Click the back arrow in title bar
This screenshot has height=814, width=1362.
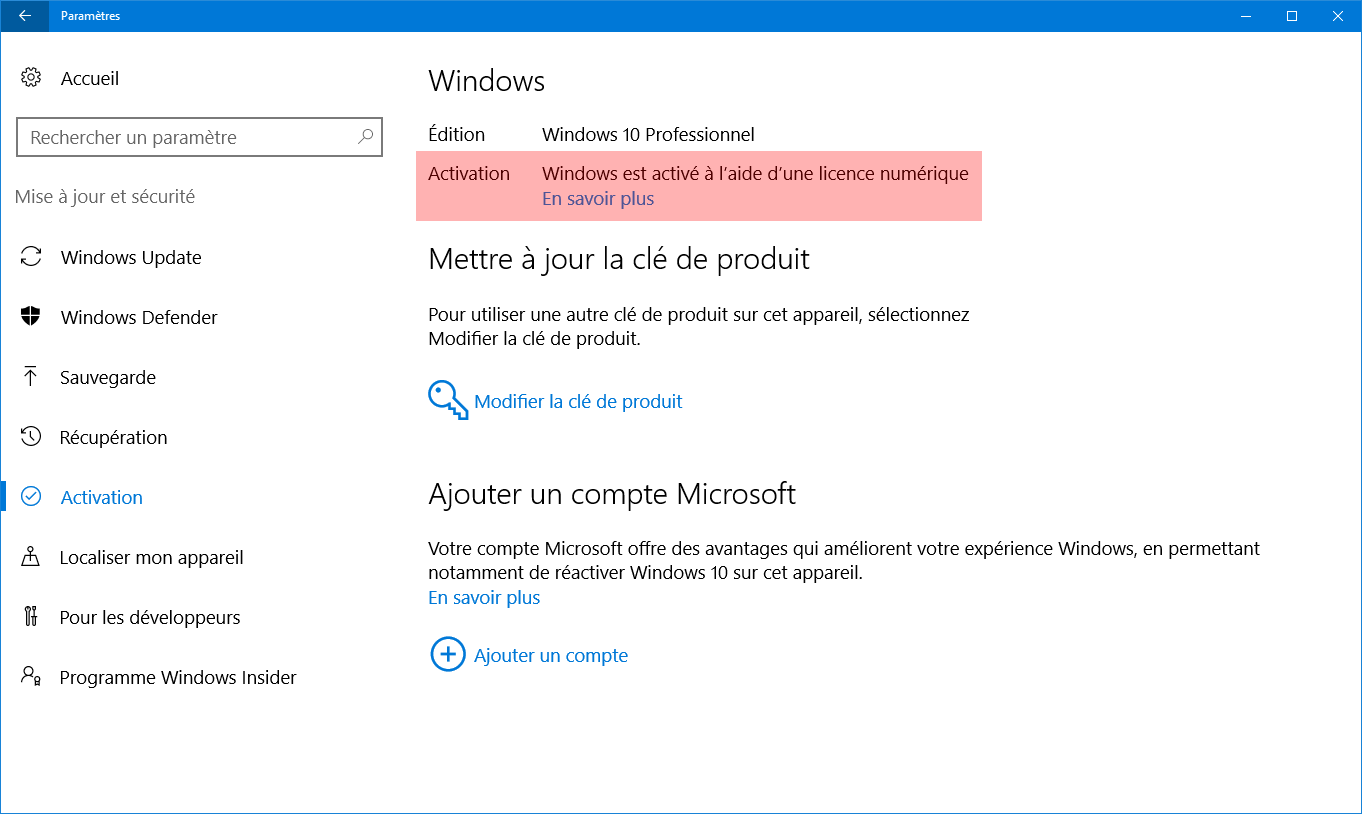(24, 16)
